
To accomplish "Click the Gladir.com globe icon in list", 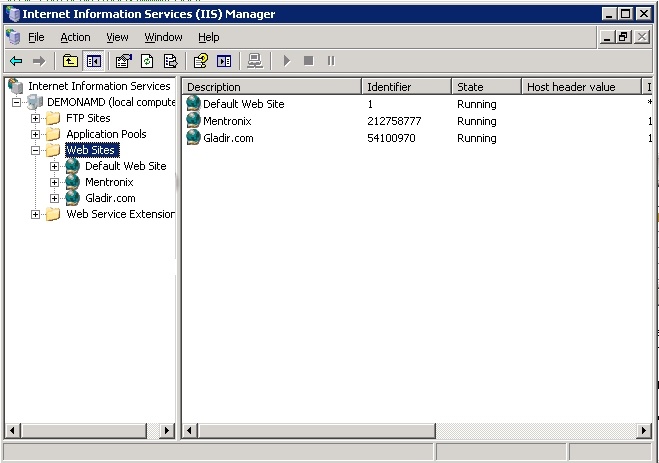I will (x=194, y=138).
